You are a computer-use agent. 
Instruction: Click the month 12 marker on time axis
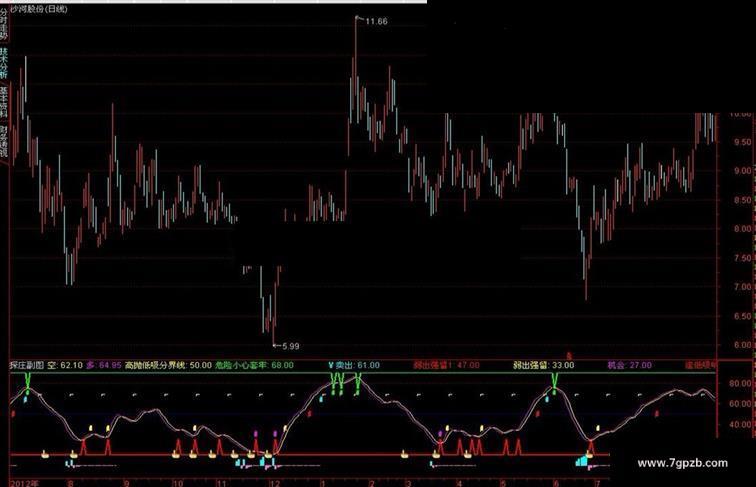coord(274,483)
